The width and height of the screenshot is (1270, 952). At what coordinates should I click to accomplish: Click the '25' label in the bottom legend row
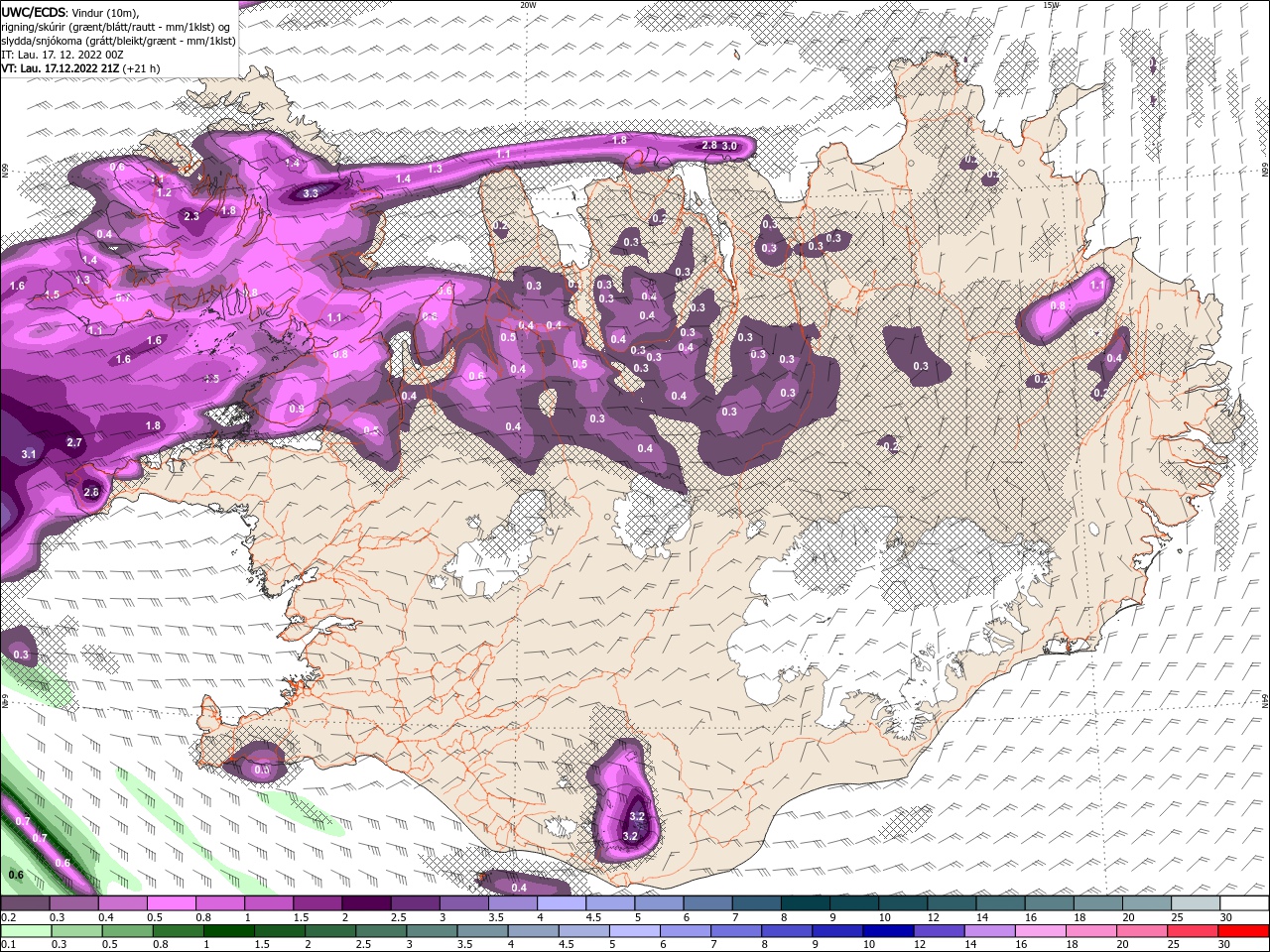1173,945
